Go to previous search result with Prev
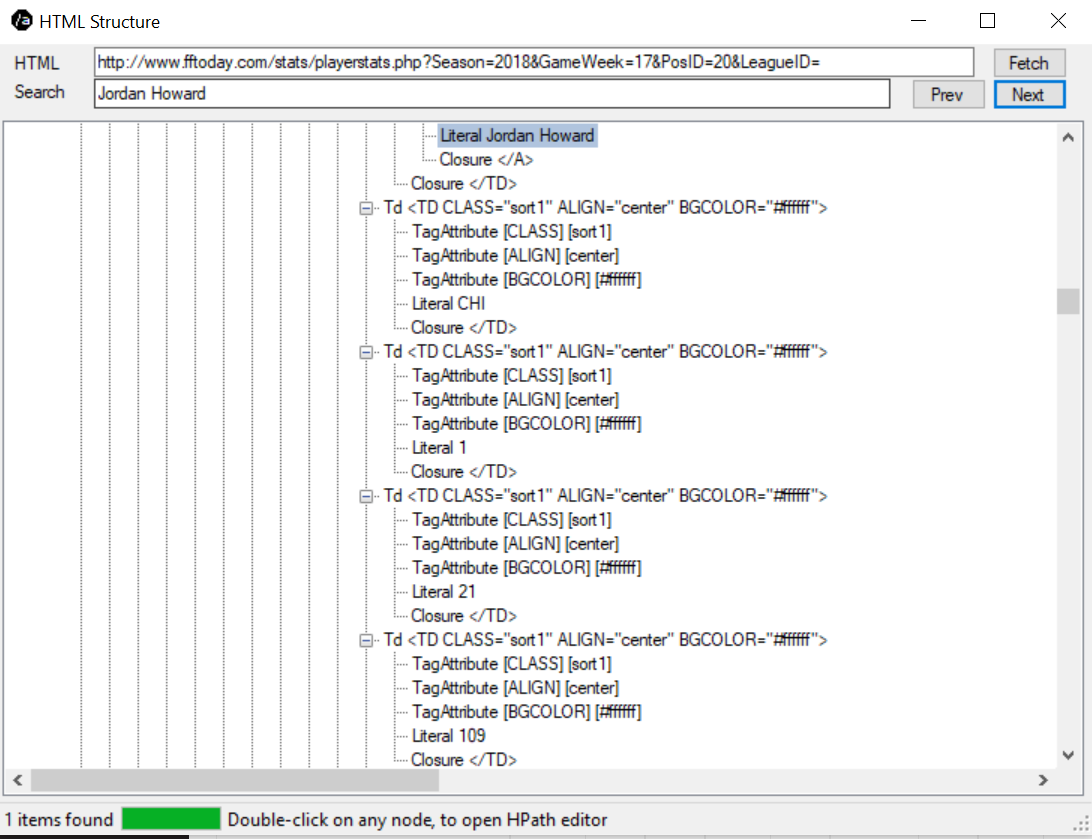The height and width of the screenshot is (839, 1092). pyautogui.click(x=948, y=94)
